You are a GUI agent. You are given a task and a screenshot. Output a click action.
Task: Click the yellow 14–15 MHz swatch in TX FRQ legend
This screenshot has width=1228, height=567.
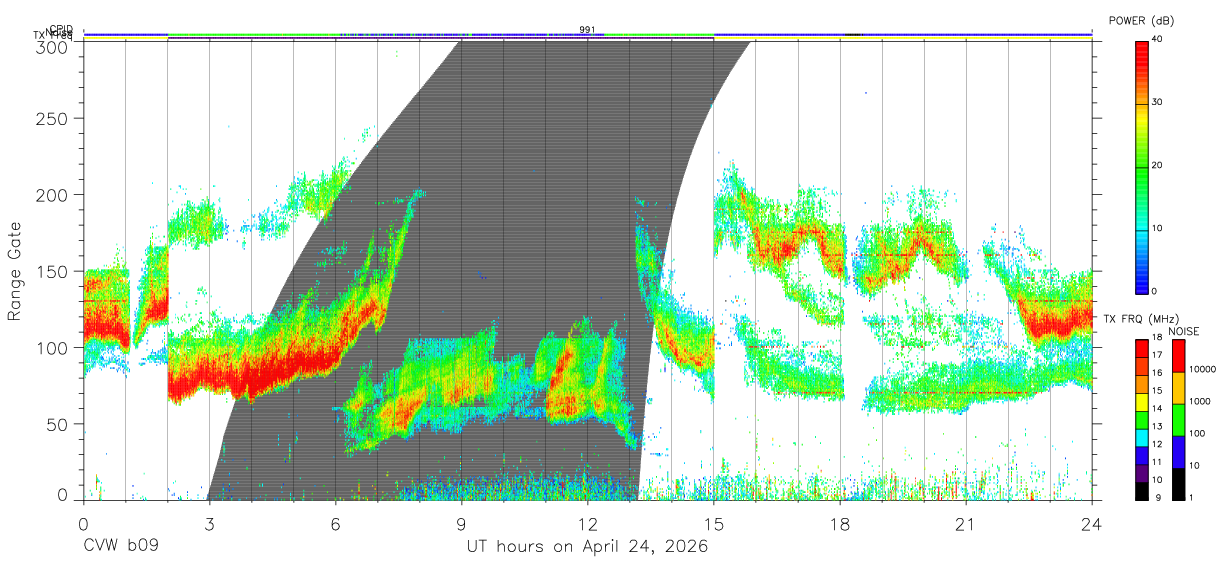1141,402
